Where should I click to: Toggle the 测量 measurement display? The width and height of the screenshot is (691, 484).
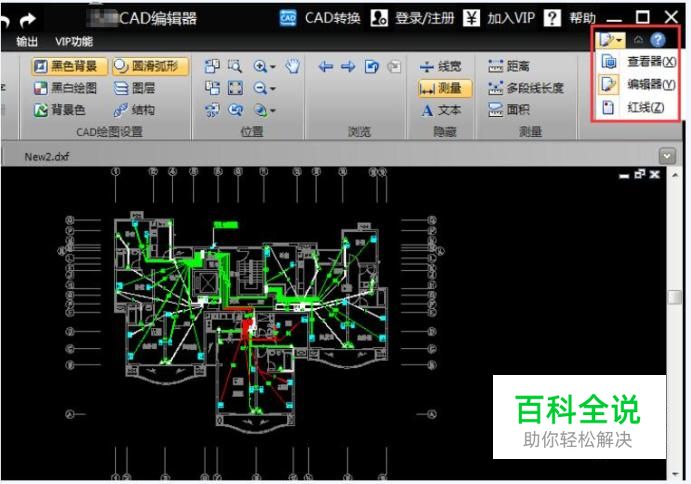(444, 88)
